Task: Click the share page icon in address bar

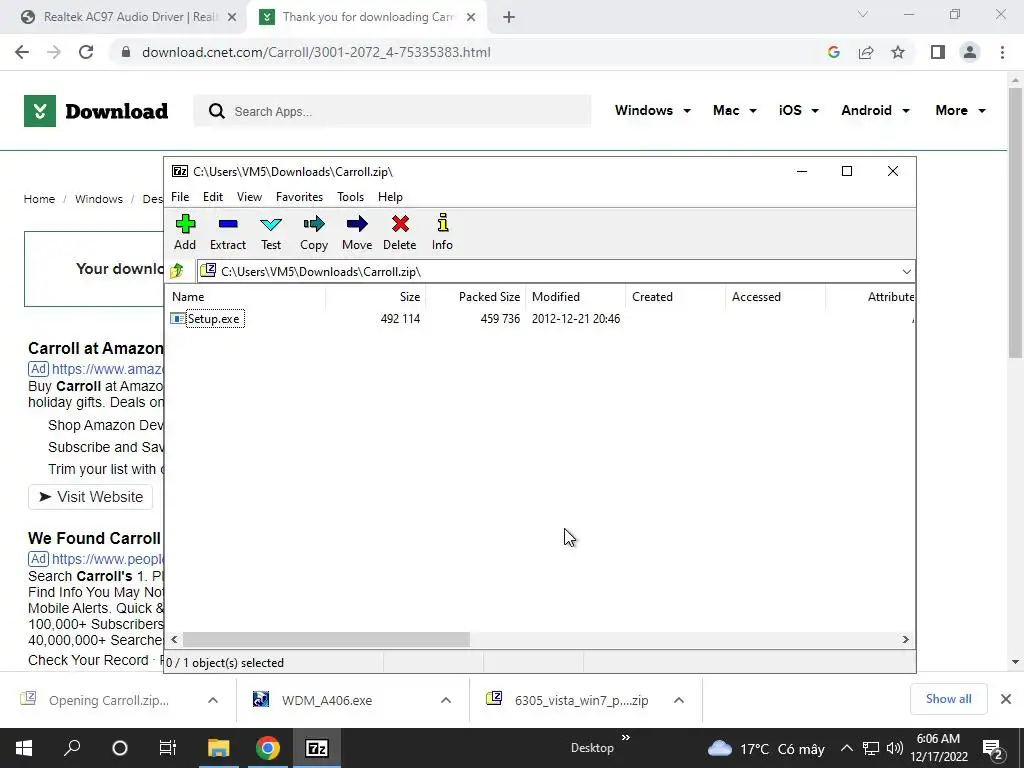Action: click(866, 52)
